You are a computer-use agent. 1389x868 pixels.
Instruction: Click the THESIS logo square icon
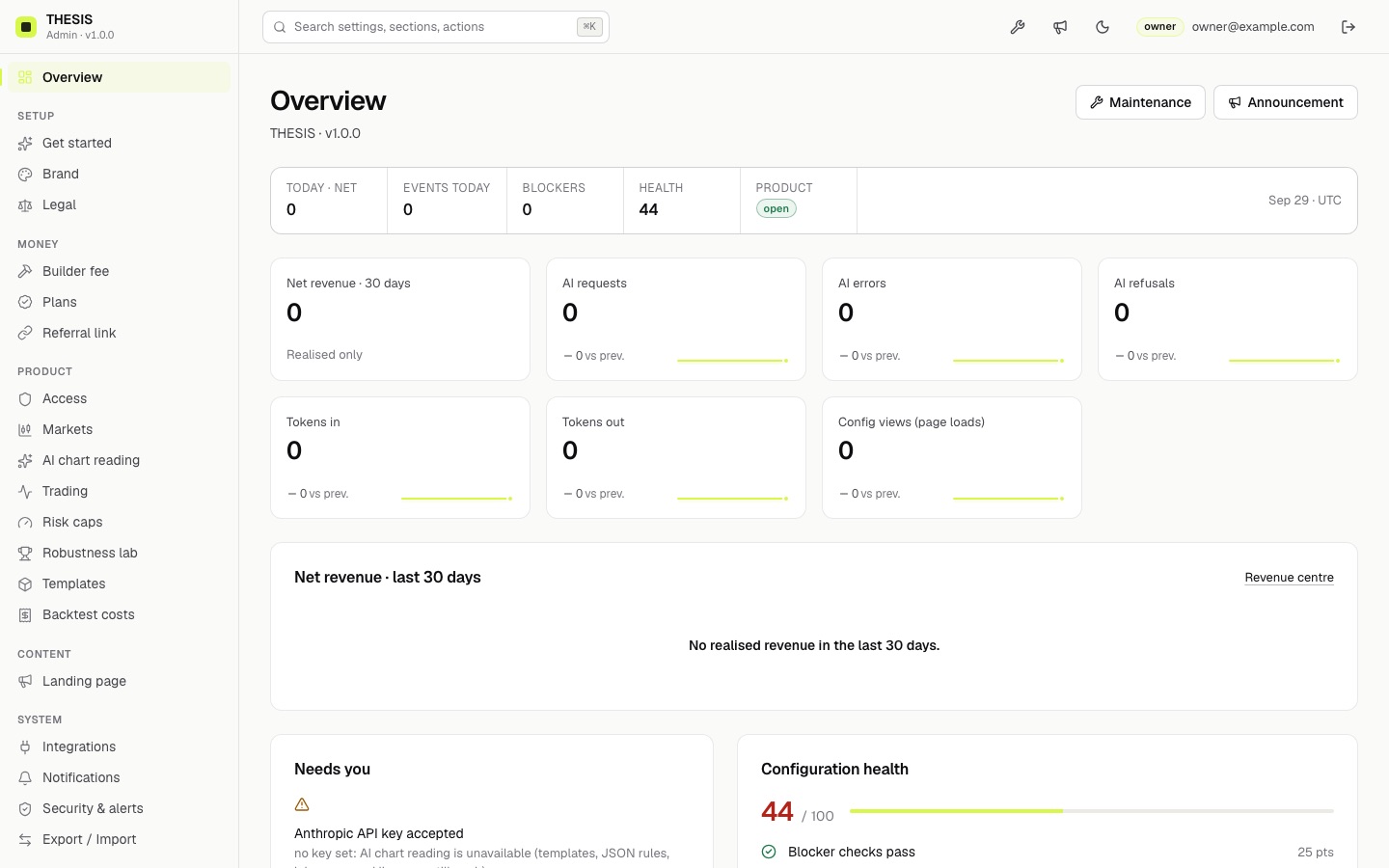point(27,27)
